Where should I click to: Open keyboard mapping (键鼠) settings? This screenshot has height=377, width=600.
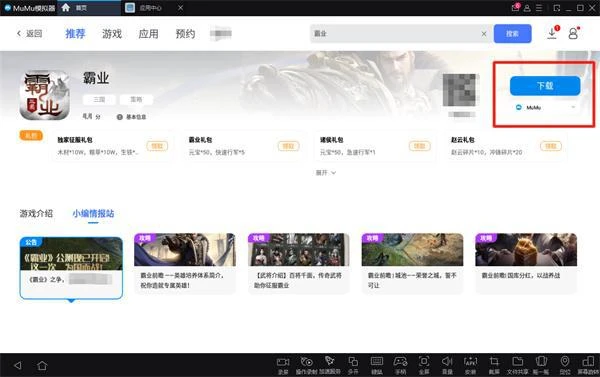coord(377,365)
